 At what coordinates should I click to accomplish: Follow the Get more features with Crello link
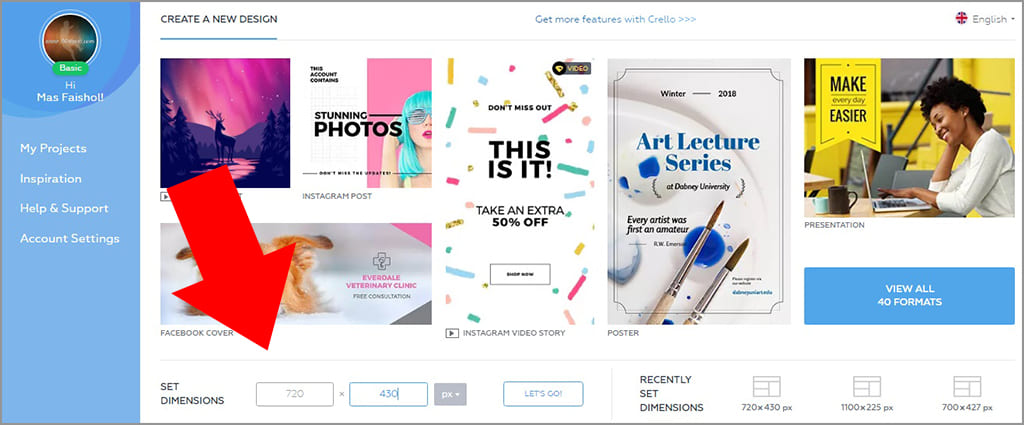click(x=615, y=20)
